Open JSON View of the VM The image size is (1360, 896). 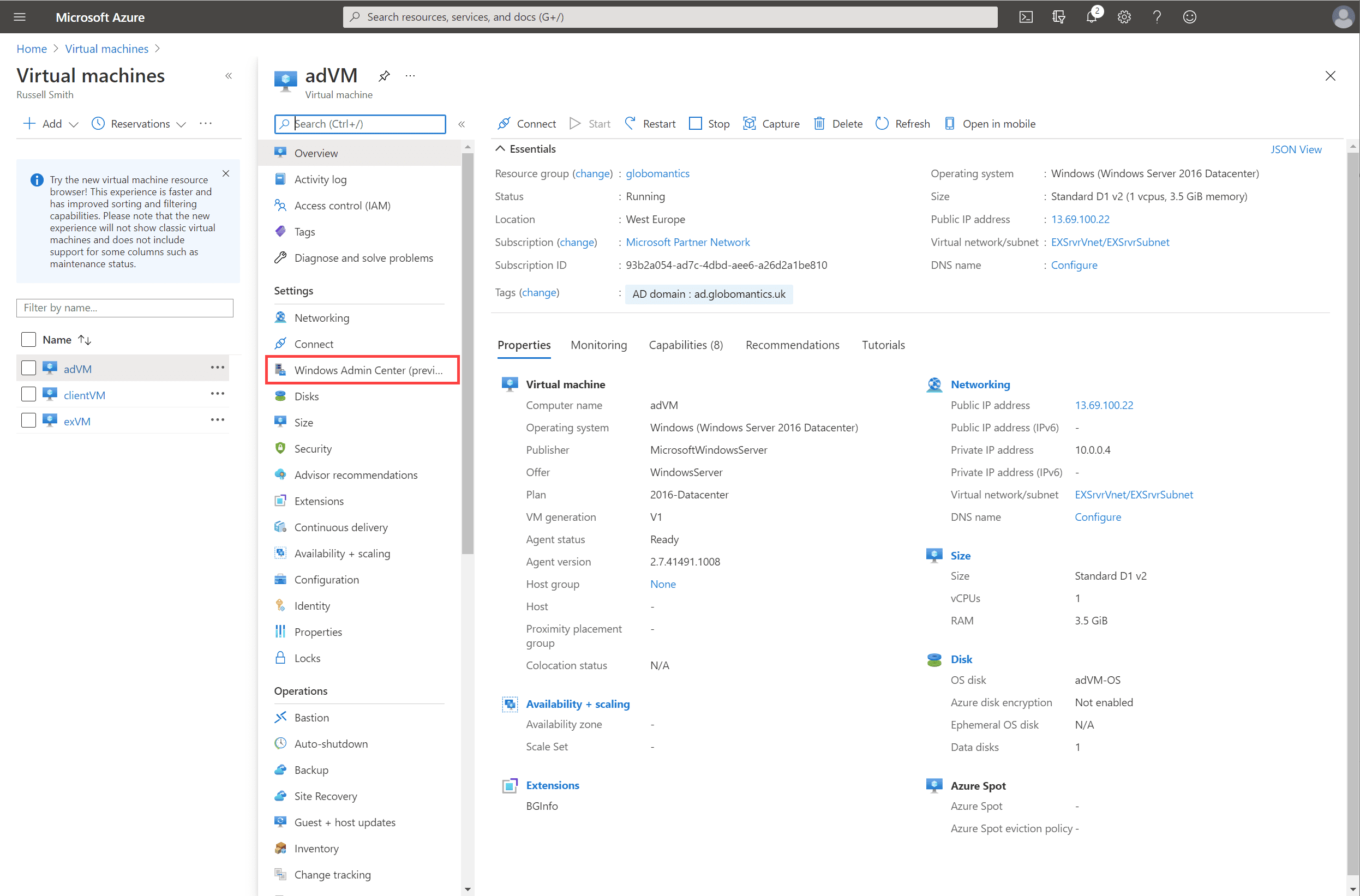click(1296, 149)
